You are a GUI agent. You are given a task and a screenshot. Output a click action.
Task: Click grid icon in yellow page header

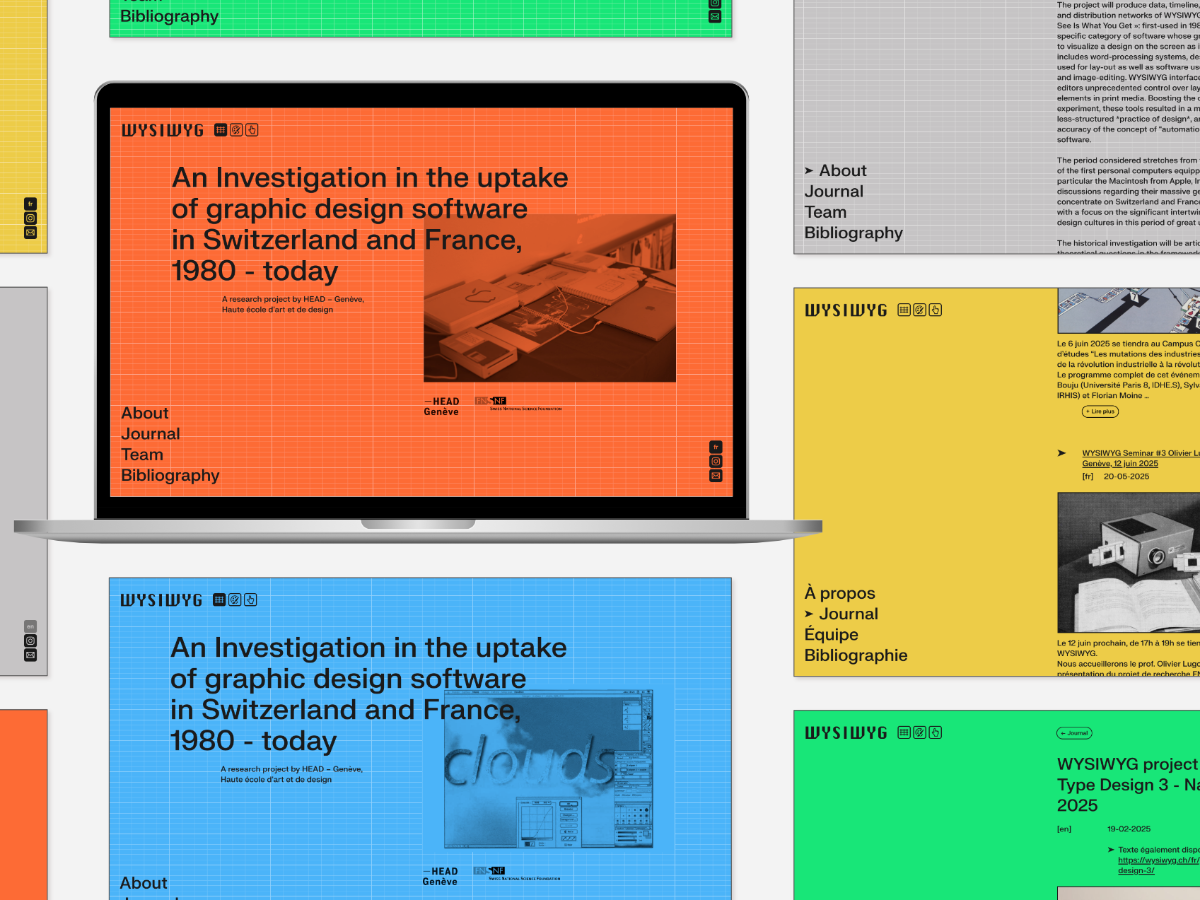[904, 310]
